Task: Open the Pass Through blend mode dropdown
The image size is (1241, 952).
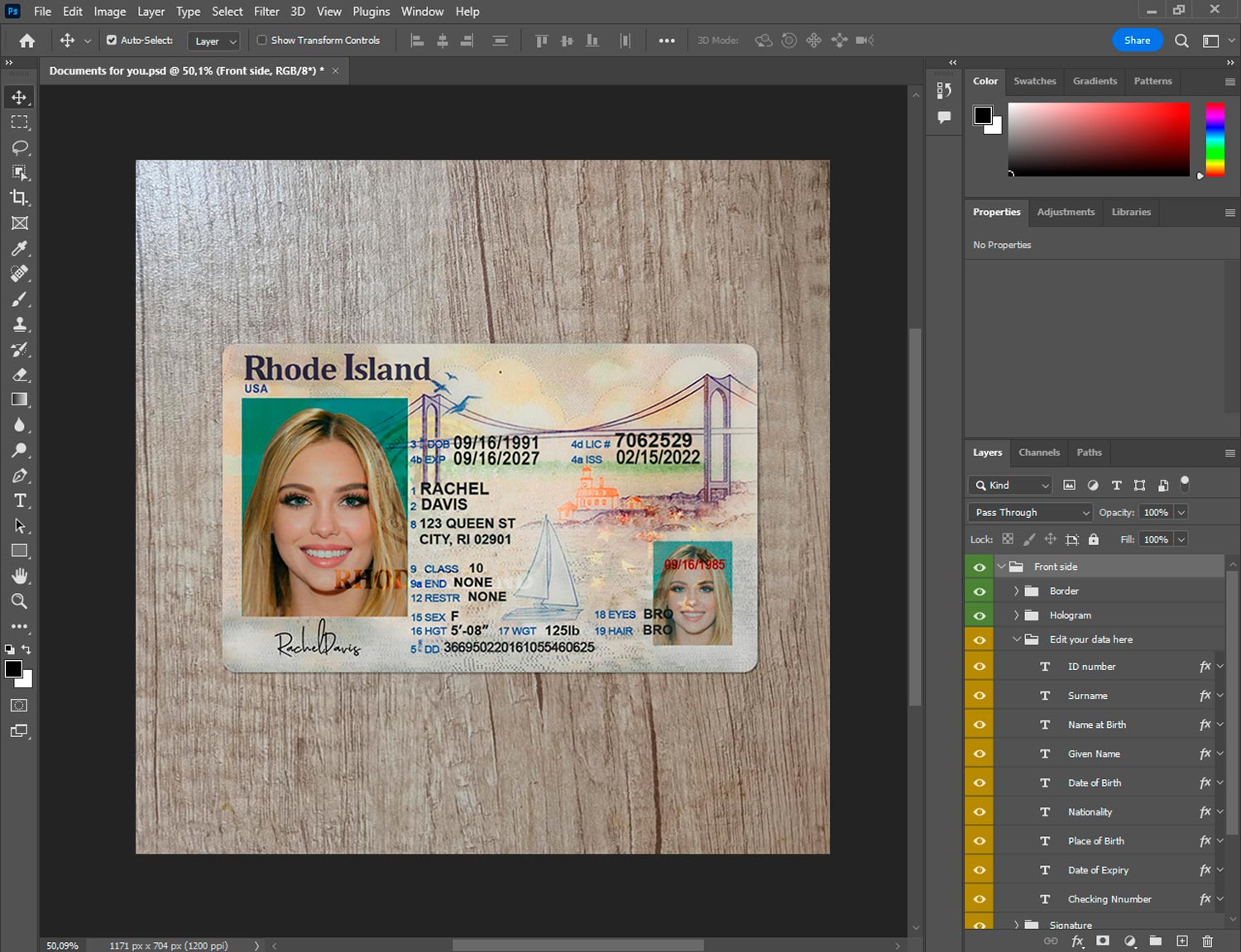Action: click(x=1030, y=513)
